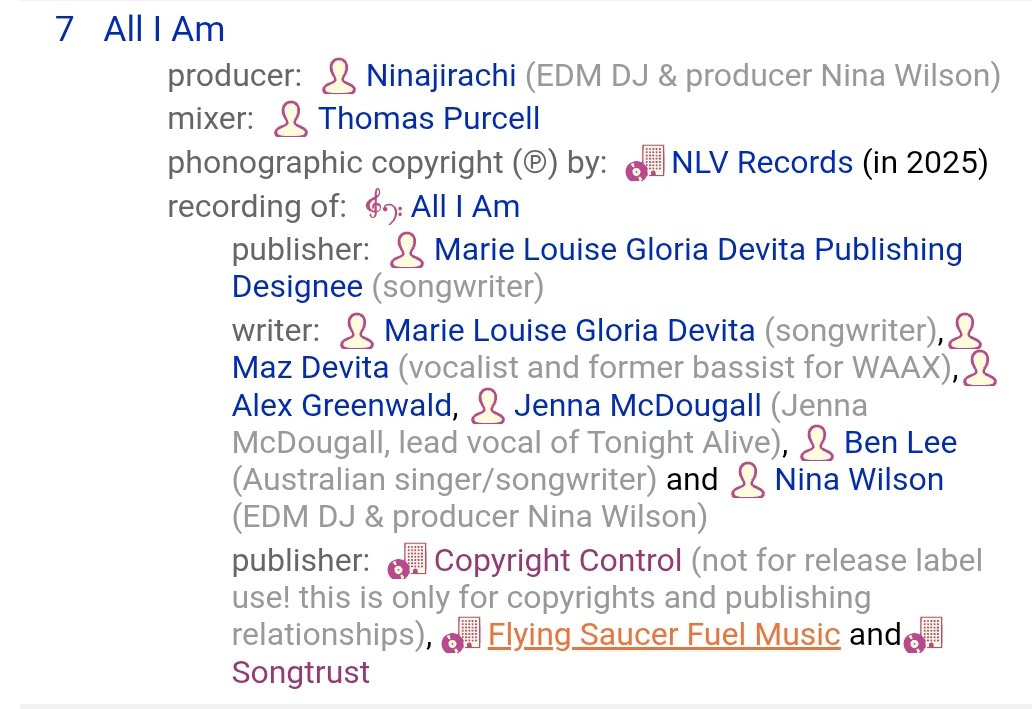
Task: Click the "producer:" label
Action: 235,75
